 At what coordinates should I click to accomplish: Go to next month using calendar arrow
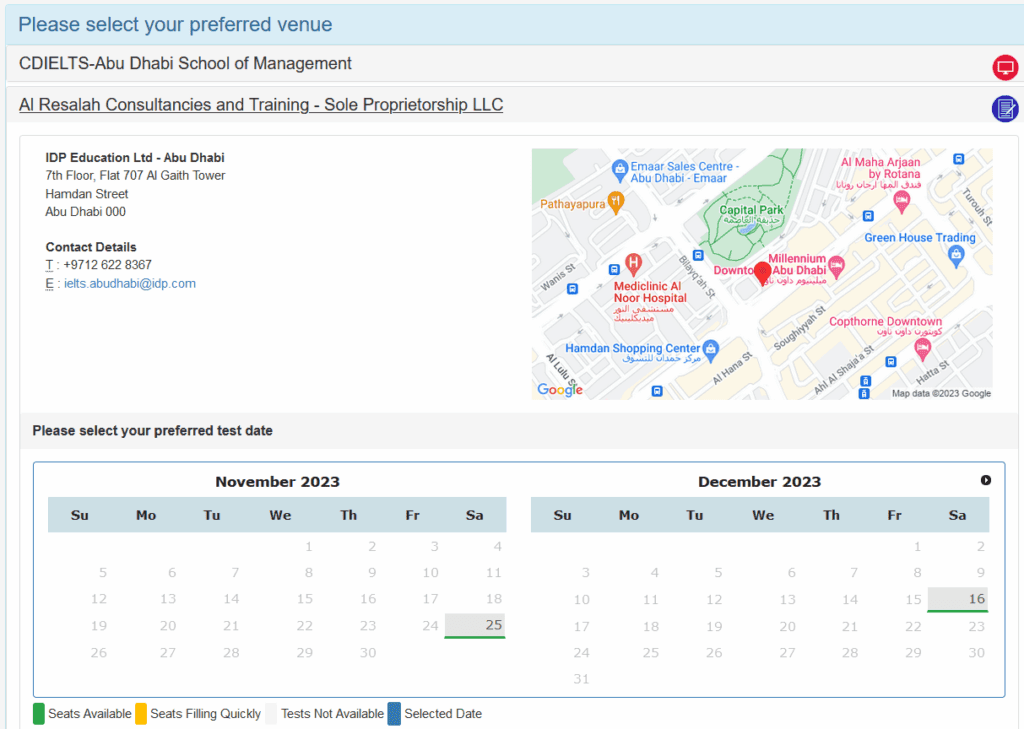tap(985, 480)
